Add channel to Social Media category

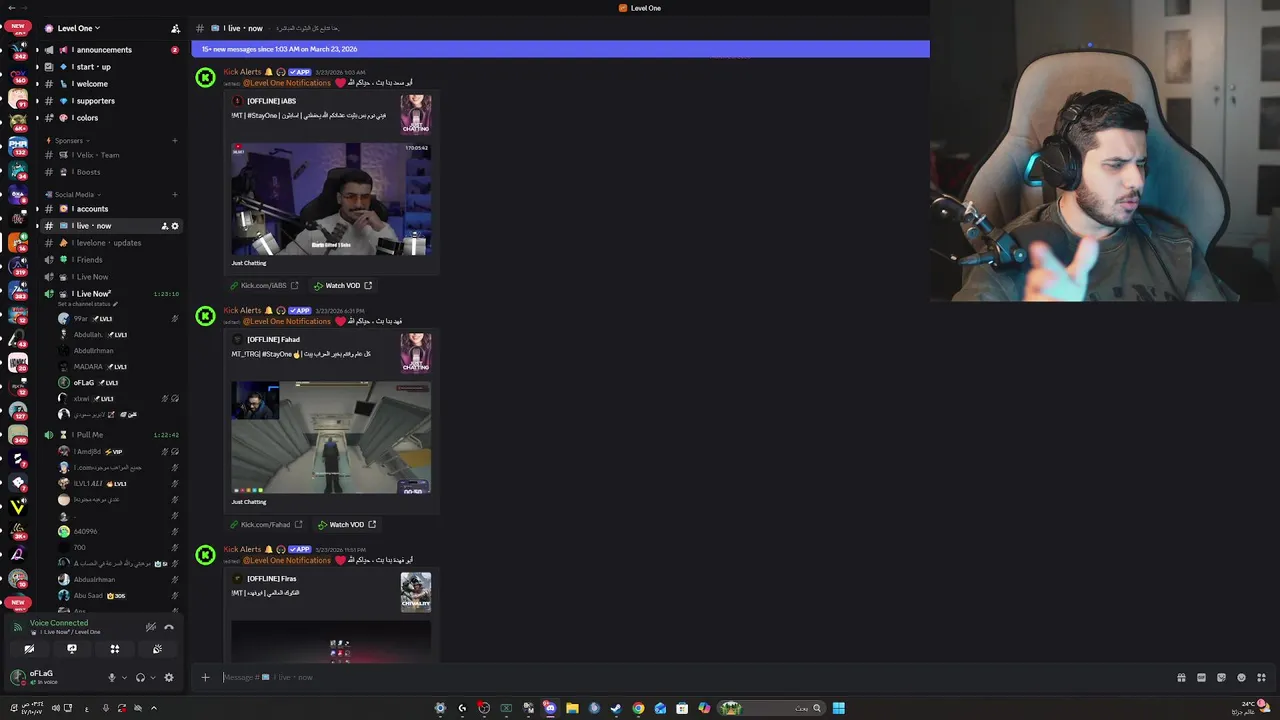175,195
